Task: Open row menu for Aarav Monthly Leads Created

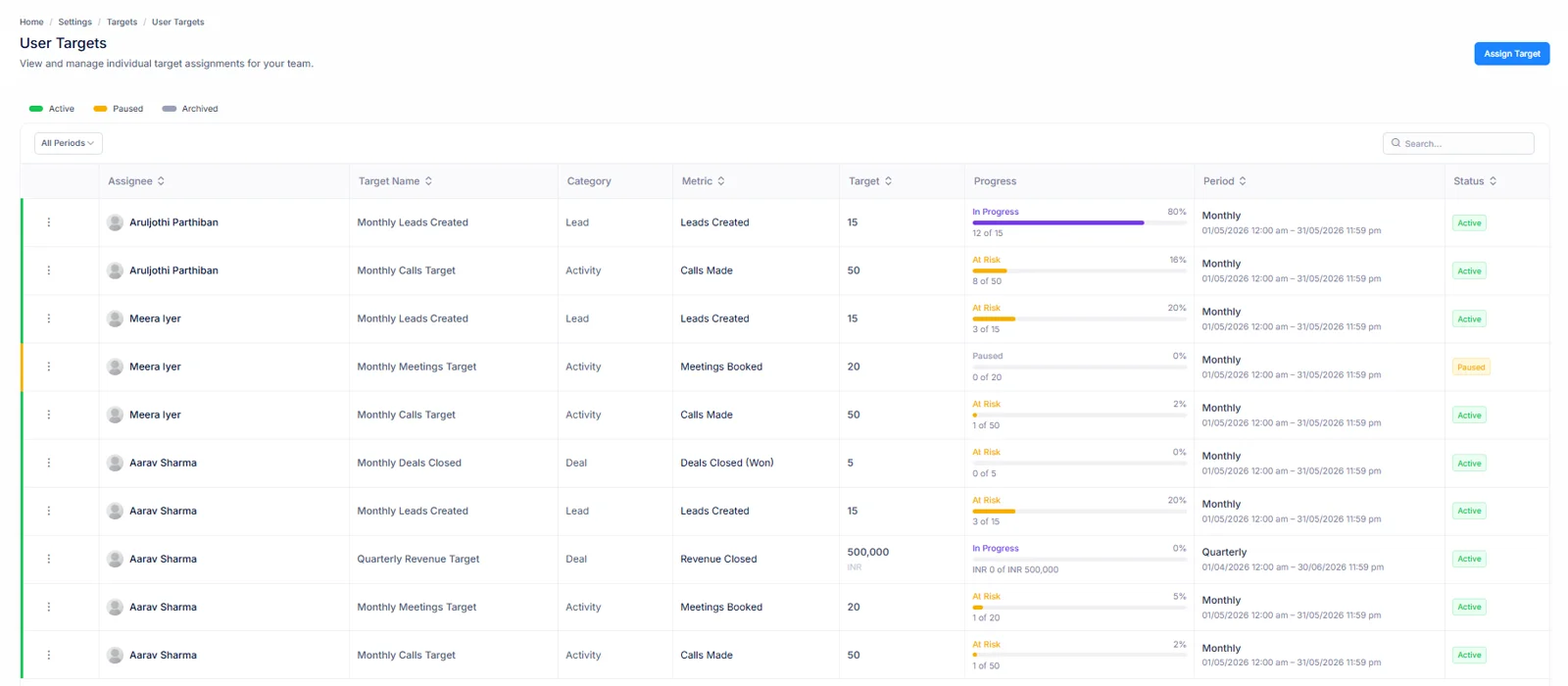Action: point(49,511)
